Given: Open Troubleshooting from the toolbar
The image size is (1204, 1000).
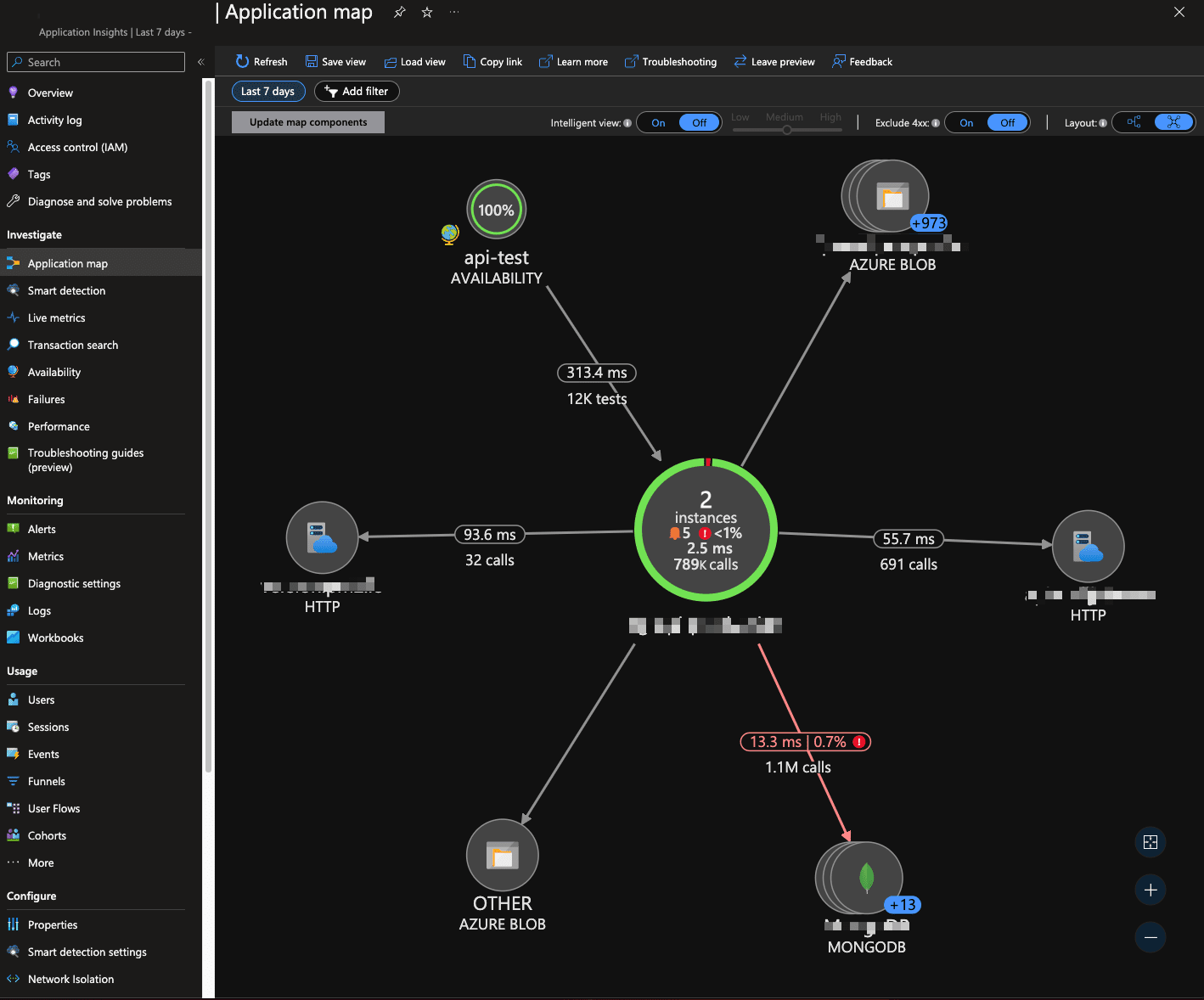Looking at the screenshot, I should click(671, 61).
